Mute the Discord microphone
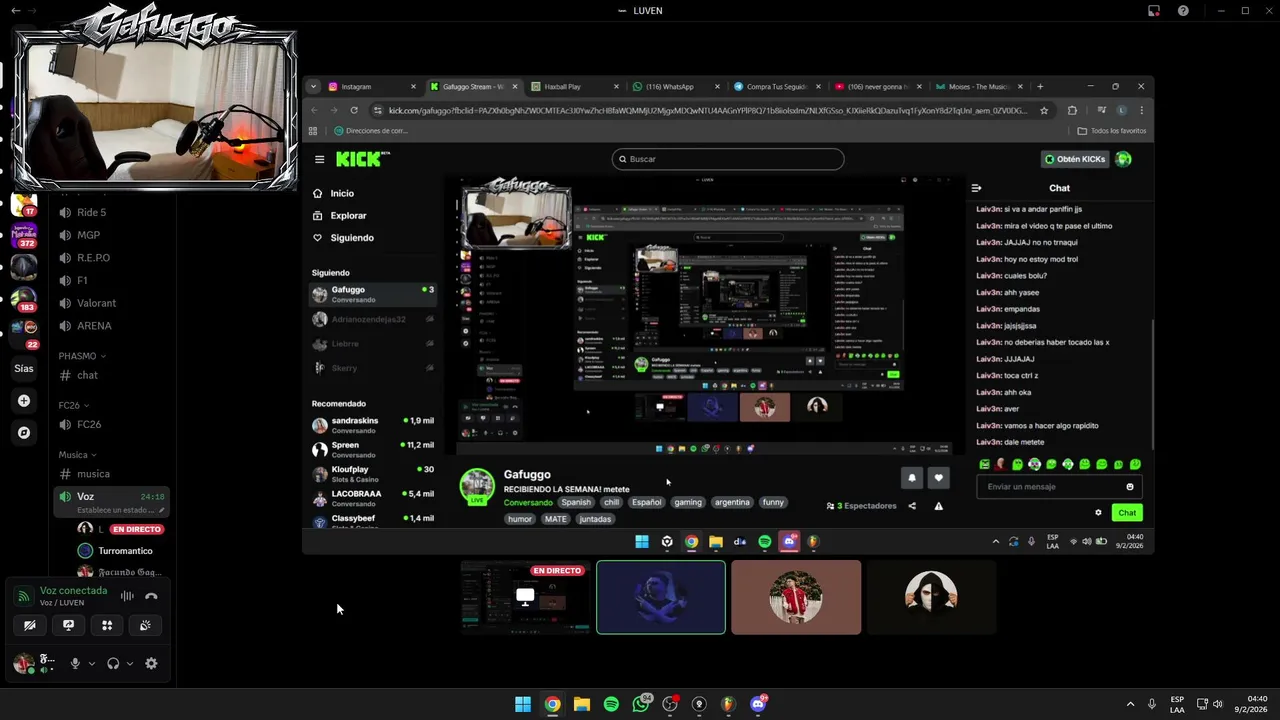 (74, 663)
